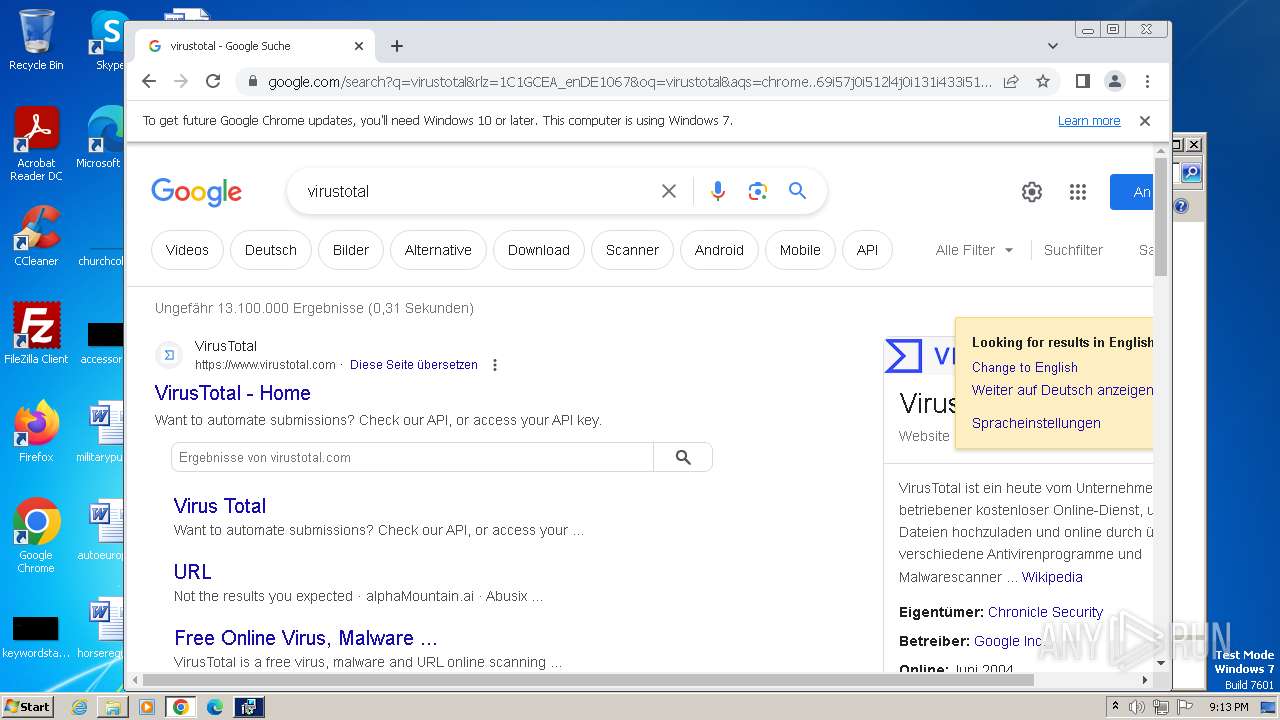Open Free Online Virus, Malware link
The image size is (1280, 720).
click(x=306, y=638)
